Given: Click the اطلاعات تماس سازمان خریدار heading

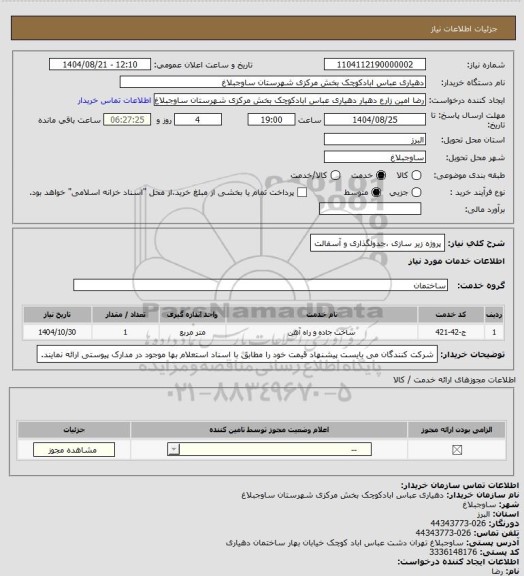Looking at the screenshot, I should 459,485.
